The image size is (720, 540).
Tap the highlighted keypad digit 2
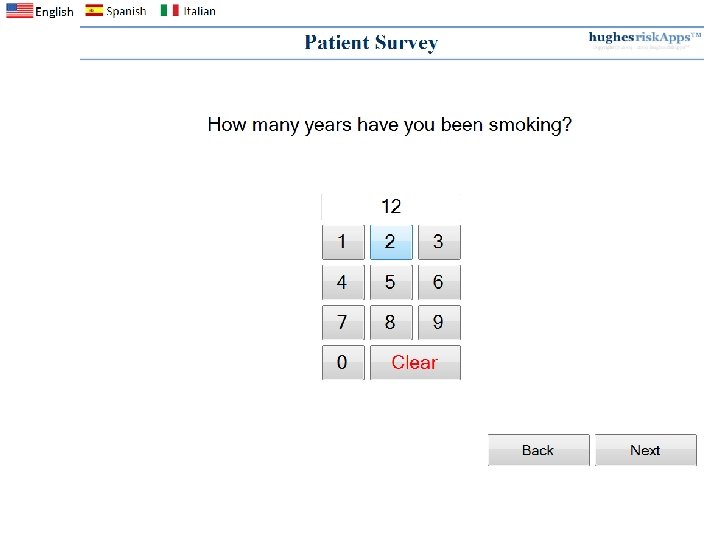pyautogui.click(x=391, y=242)
